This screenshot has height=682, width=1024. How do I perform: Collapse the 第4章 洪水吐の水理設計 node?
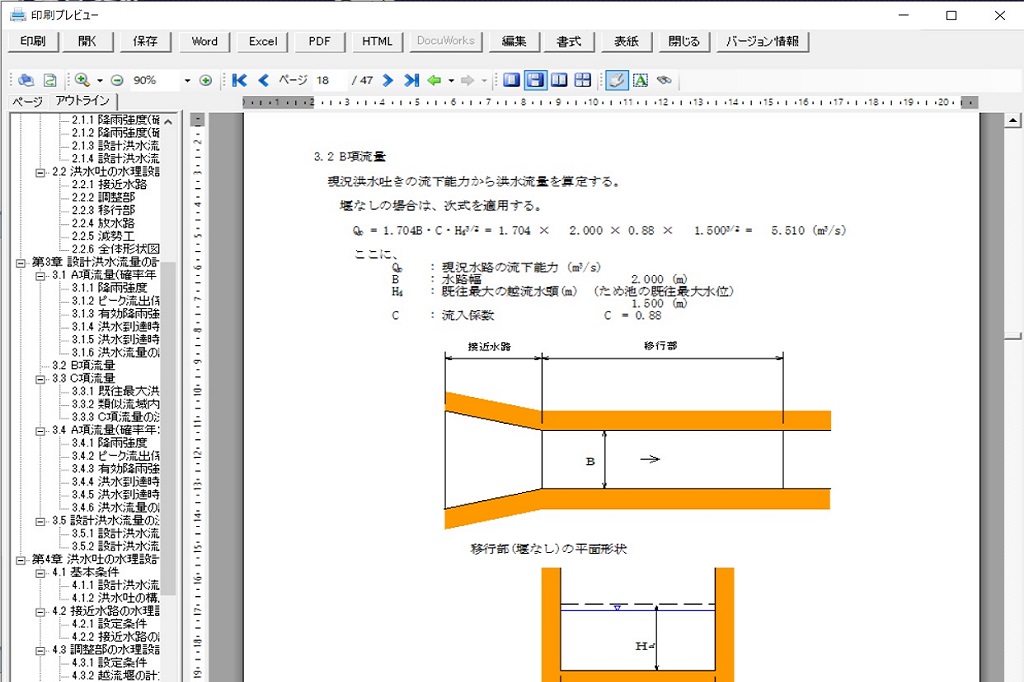[20, 560]
